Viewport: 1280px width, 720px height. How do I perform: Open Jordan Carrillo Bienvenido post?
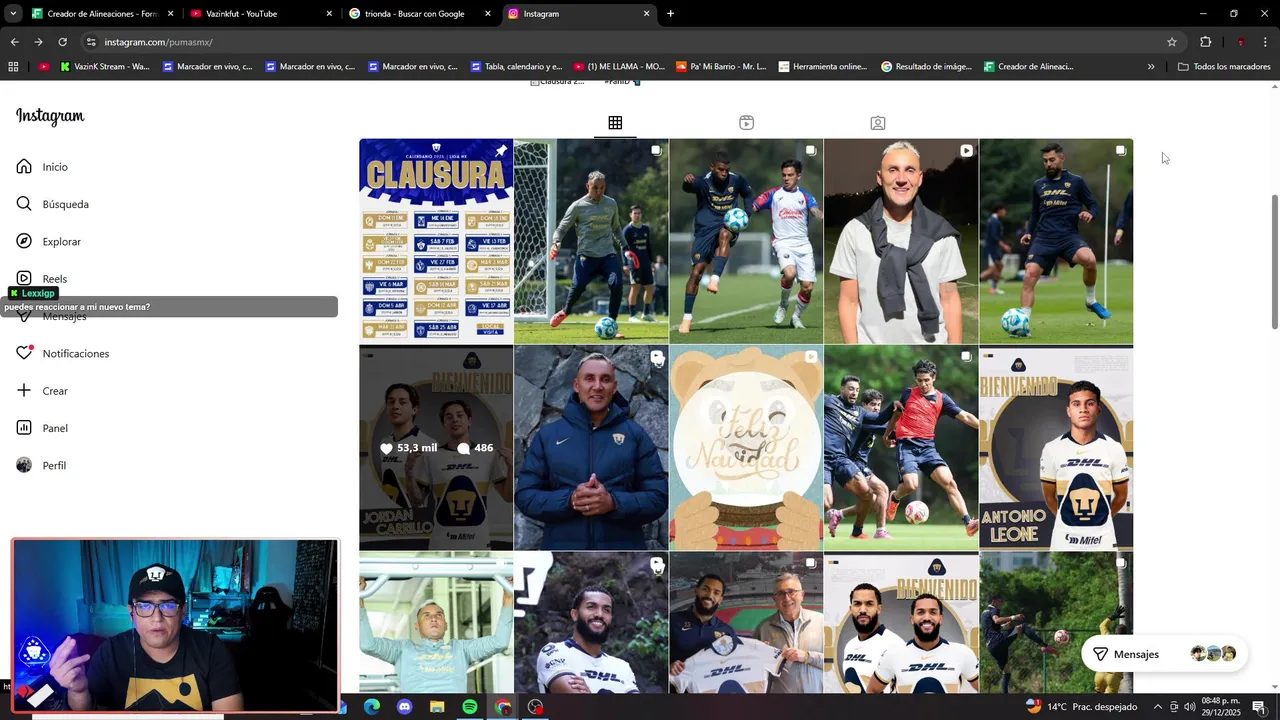436,448
